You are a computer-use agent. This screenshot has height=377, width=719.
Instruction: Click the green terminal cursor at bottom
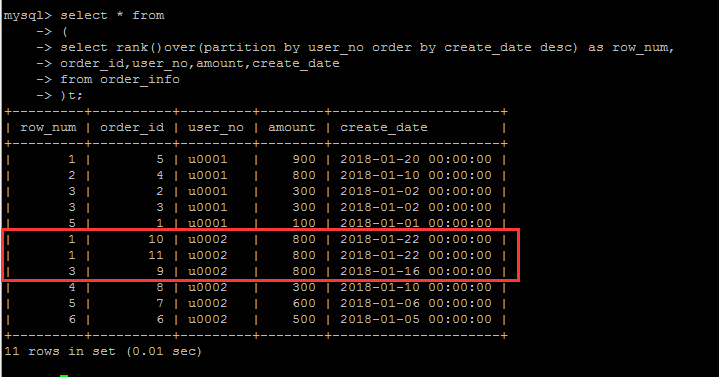pos(64,376)
